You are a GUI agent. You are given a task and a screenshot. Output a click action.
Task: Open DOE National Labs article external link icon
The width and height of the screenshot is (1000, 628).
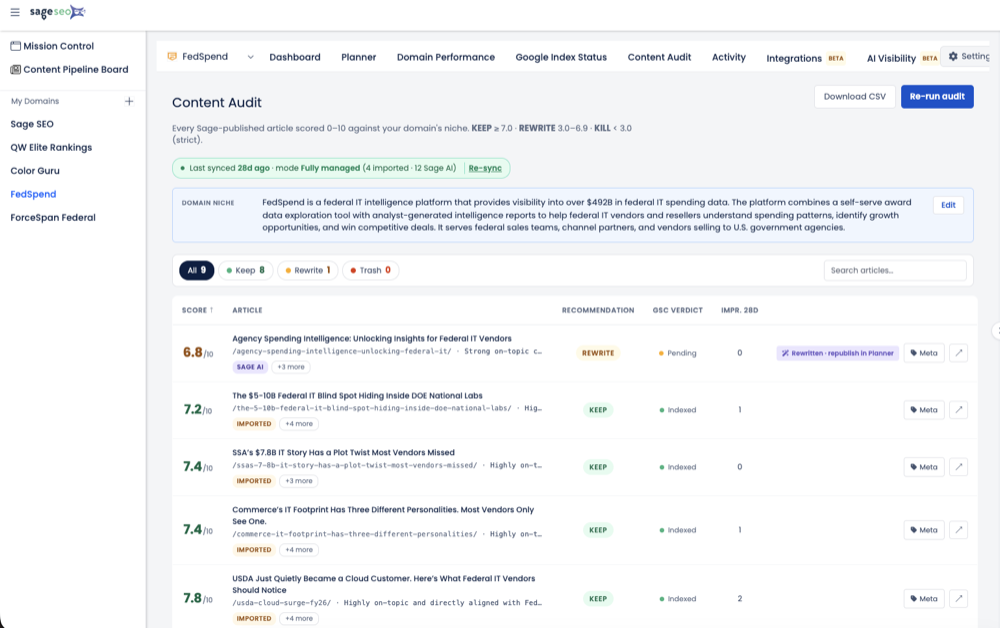click(959, 410)
